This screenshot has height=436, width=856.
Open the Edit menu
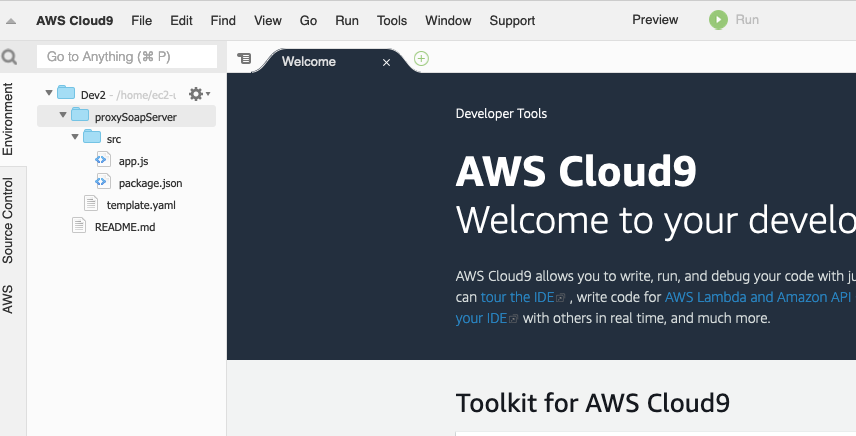click(x=181, y=21)
